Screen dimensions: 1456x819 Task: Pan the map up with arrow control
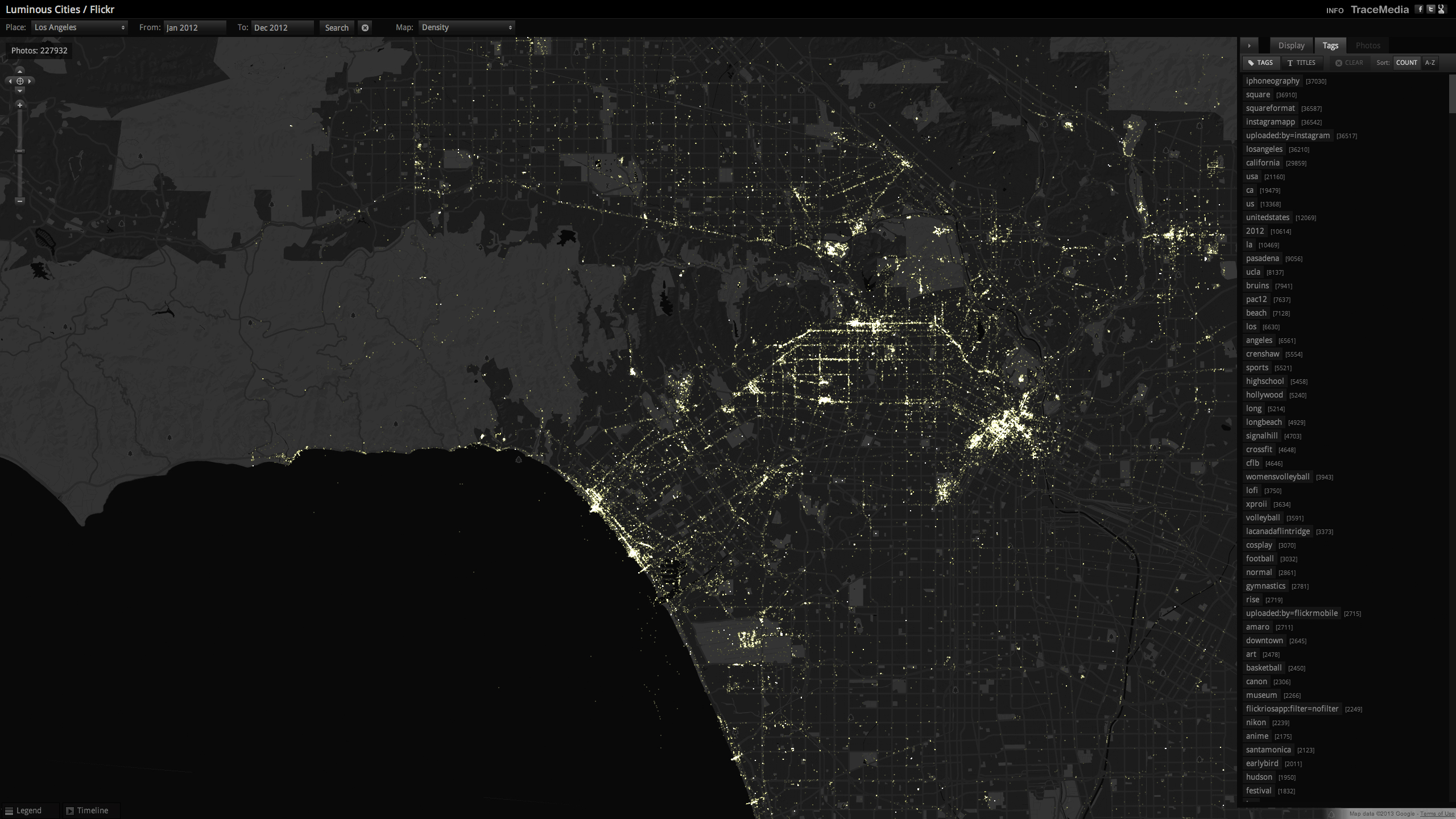click(20, 72)
